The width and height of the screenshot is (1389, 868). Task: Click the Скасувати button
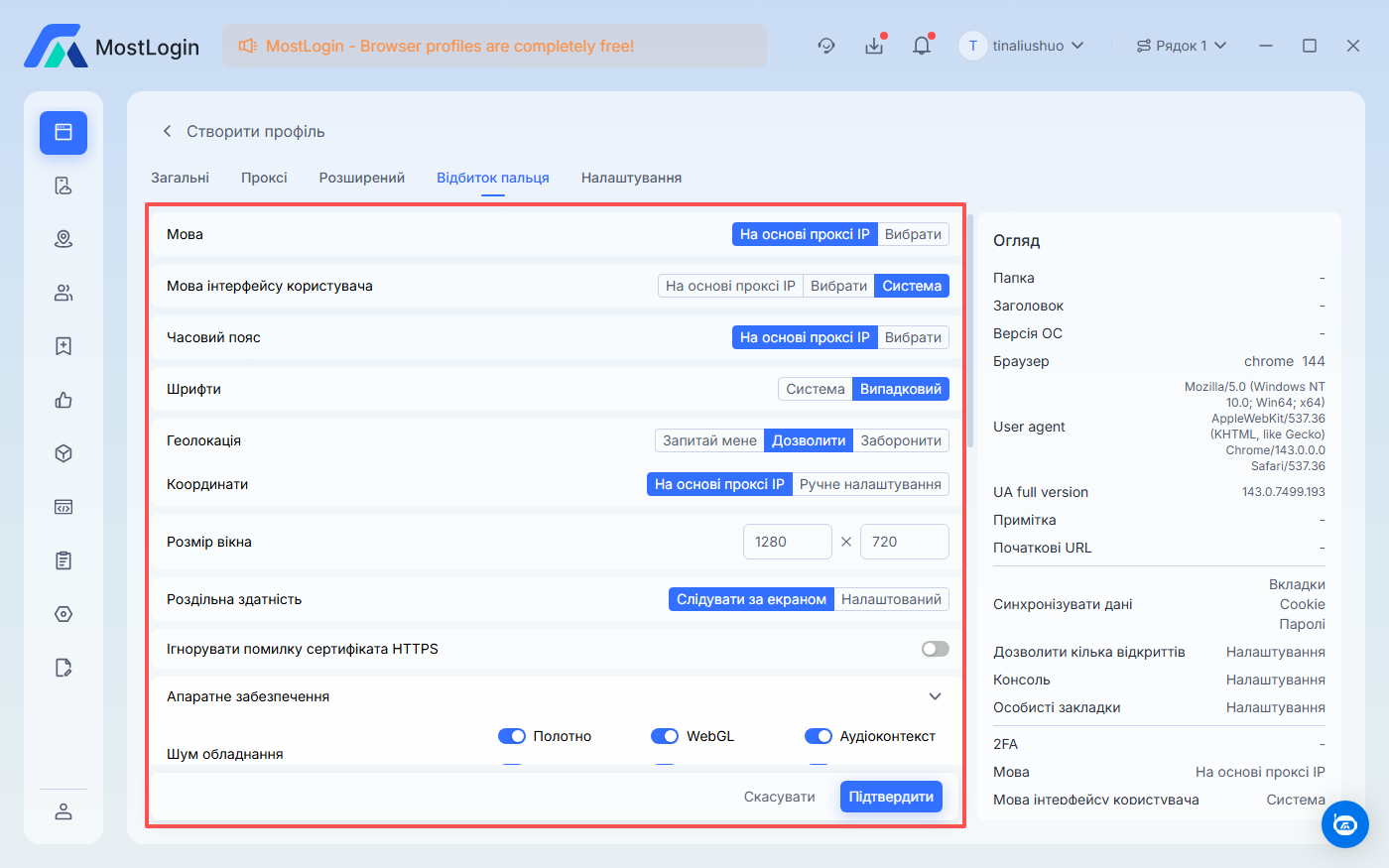pyautogui.click(x=779, y=797)
